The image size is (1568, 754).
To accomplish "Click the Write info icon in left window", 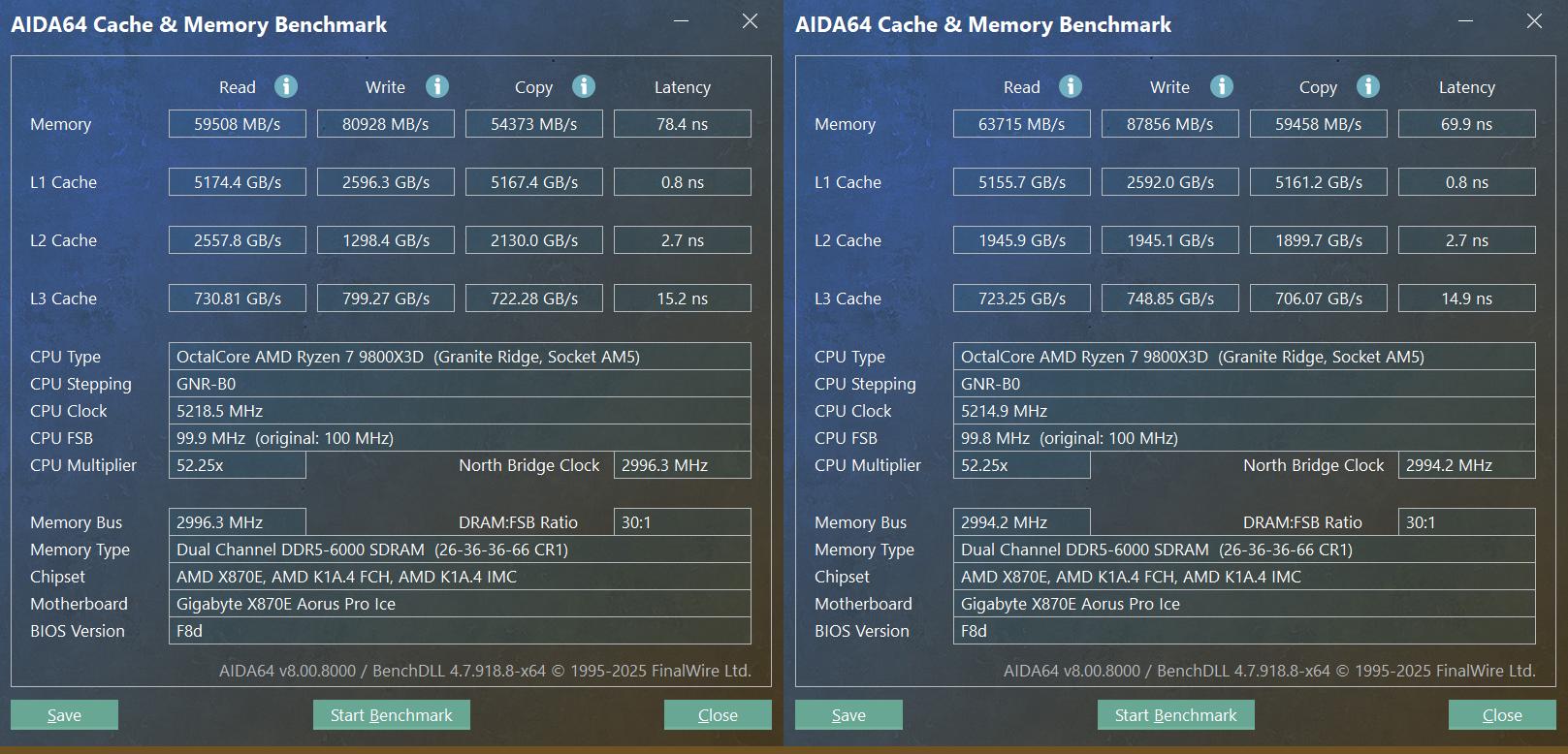I will (437, 86).
